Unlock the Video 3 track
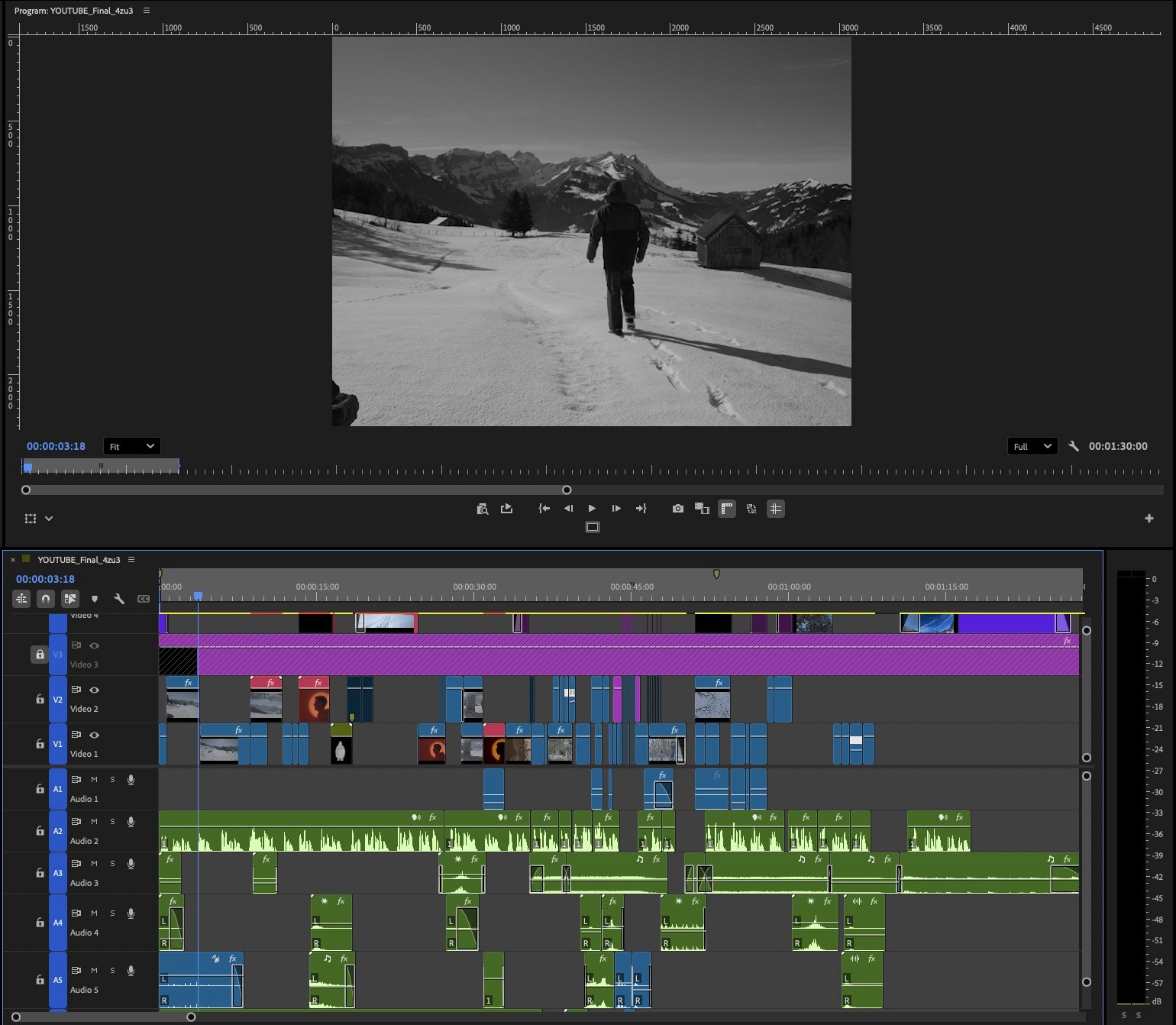 pyautogui.click(x=40, y=655)
